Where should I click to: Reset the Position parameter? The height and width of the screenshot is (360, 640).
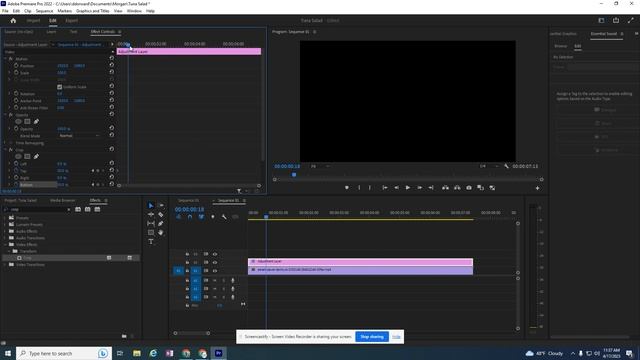[111, 65]
